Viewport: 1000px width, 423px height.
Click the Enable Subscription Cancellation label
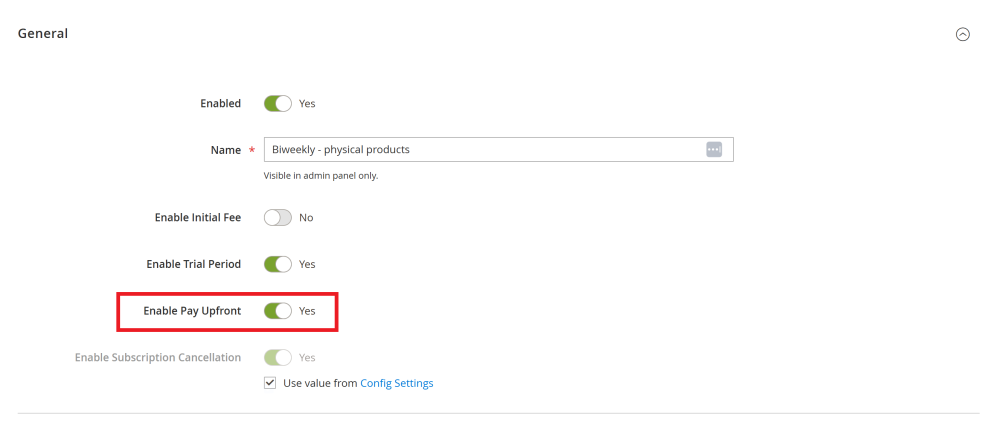(158, 357)
